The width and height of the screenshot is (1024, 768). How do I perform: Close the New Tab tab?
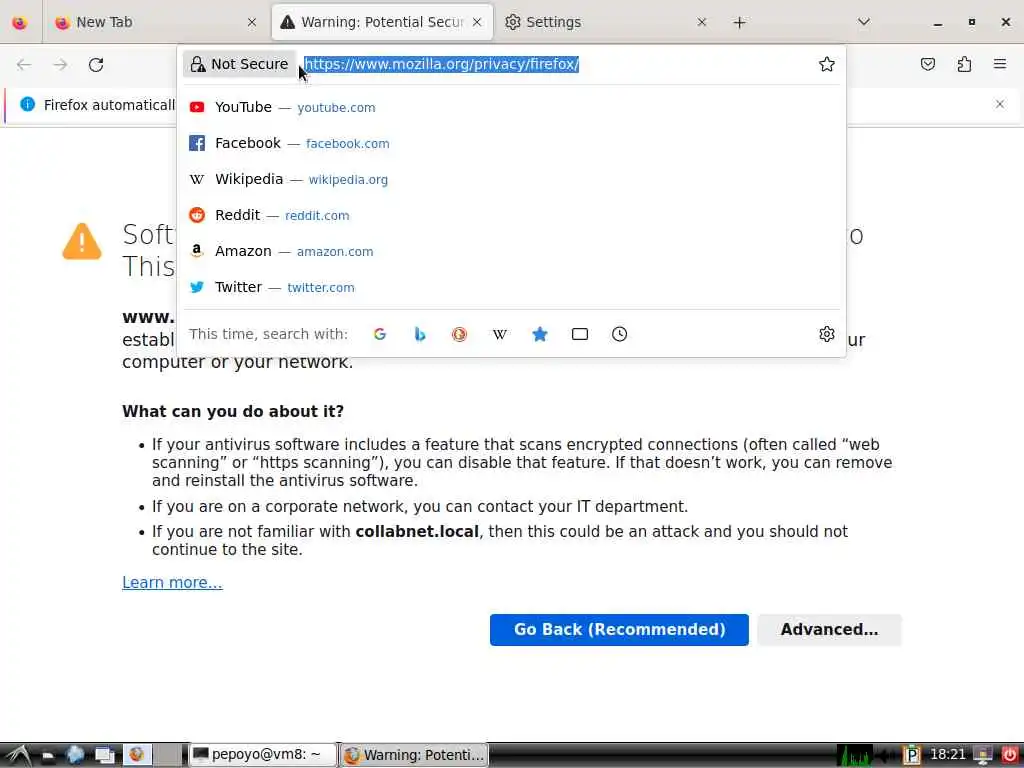pos(251,22)
